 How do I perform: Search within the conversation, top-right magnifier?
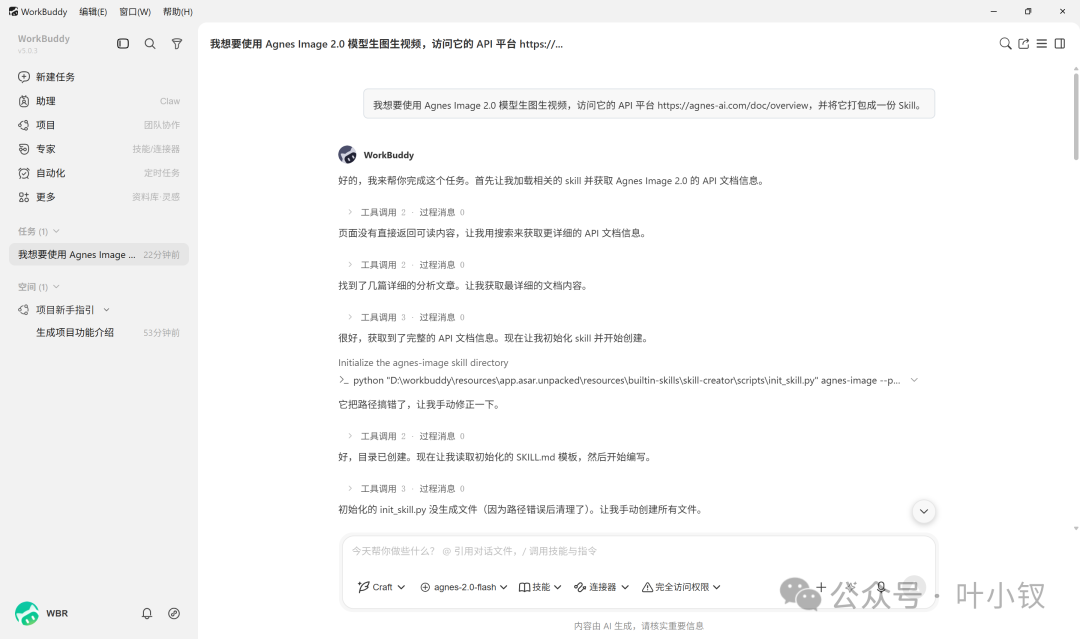(x=1006, y=43)
